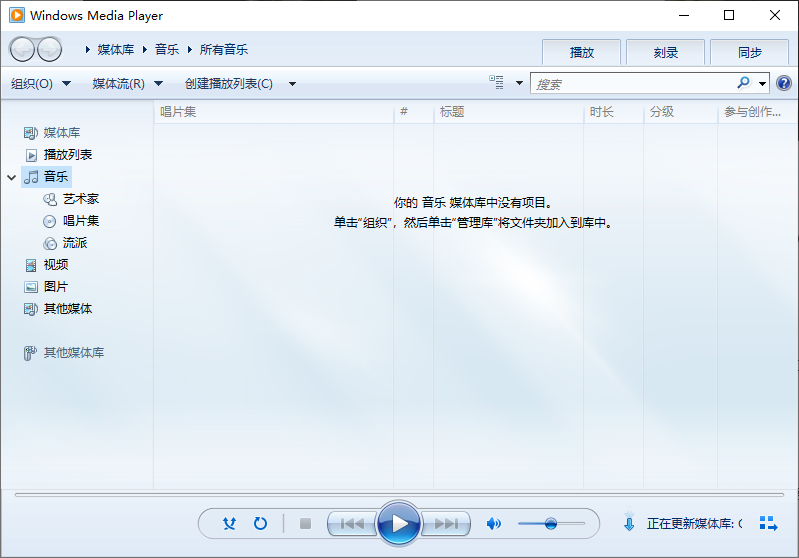Click the search magnifier icon
Viewport: 799px width, 558px height.
(743, 83)
